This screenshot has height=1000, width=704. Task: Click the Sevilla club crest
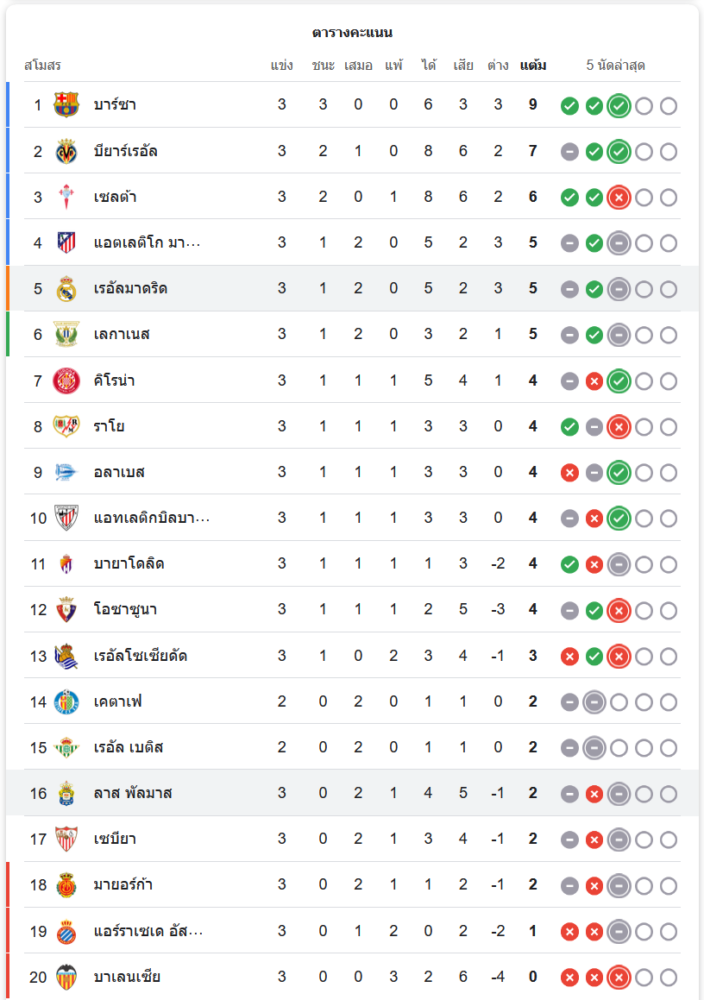tap(66, 839)
